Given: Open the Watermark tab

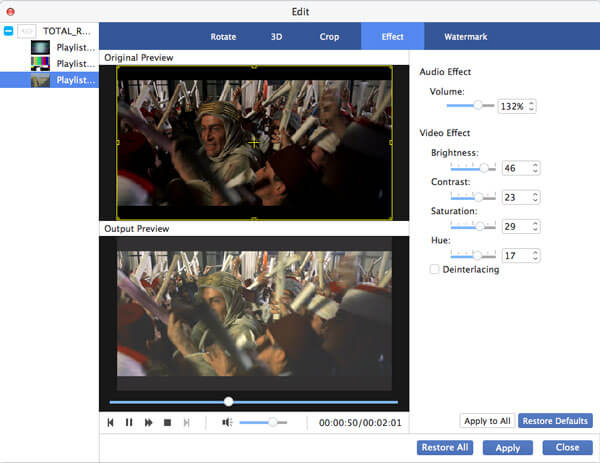Looking at the screenshot, I should [466, 37].
